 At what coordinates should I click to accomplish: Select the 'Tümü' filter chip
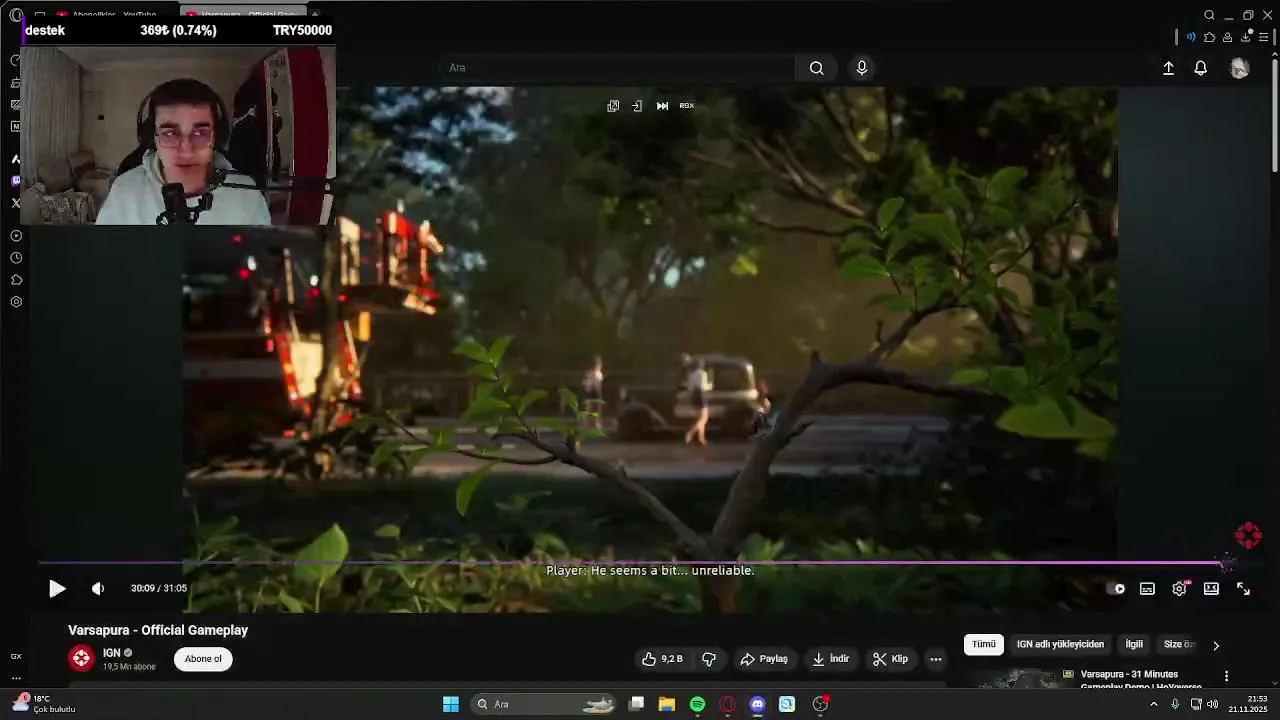[984, 645]
